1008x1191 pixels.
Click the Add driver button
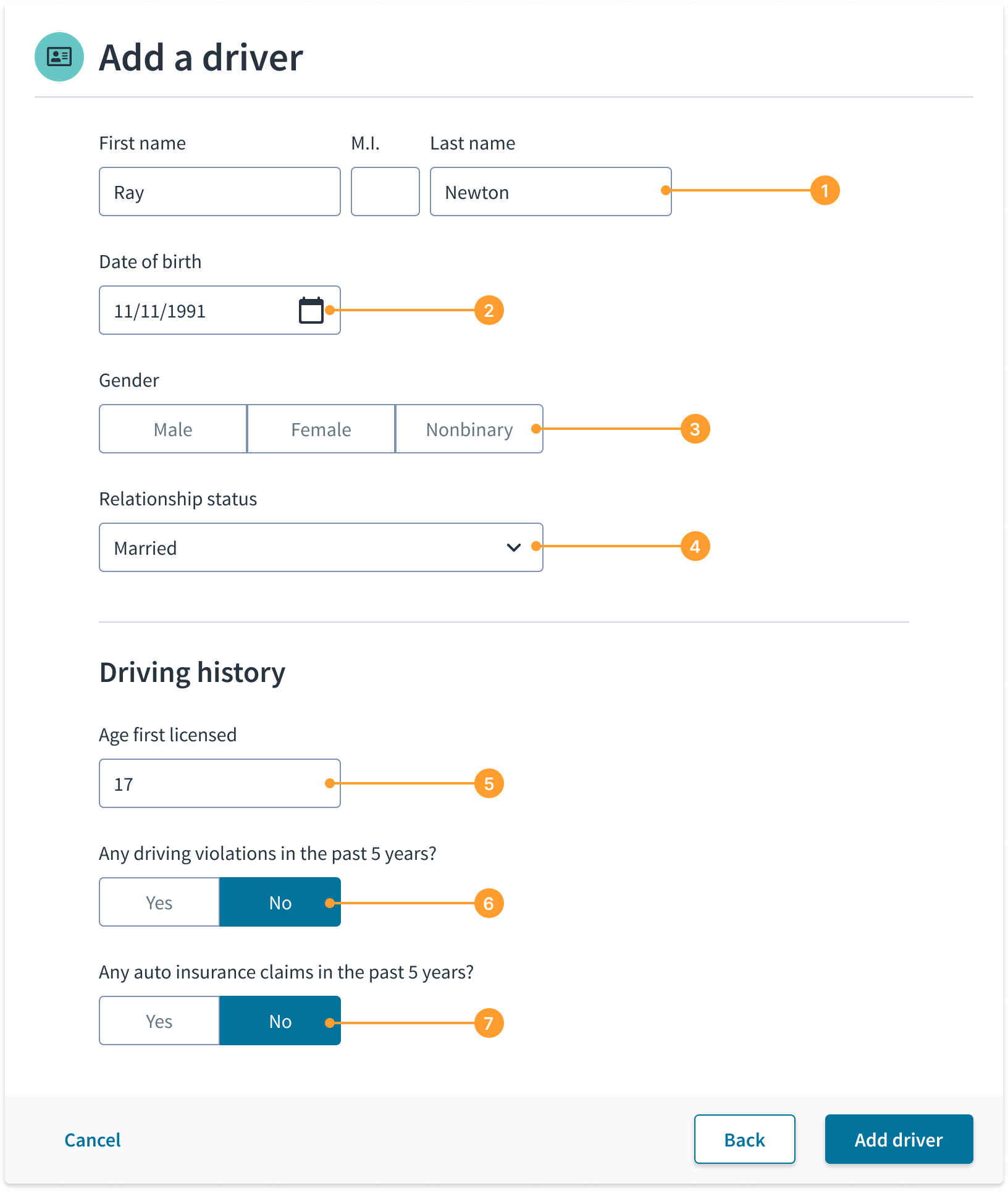(899, 1139)
